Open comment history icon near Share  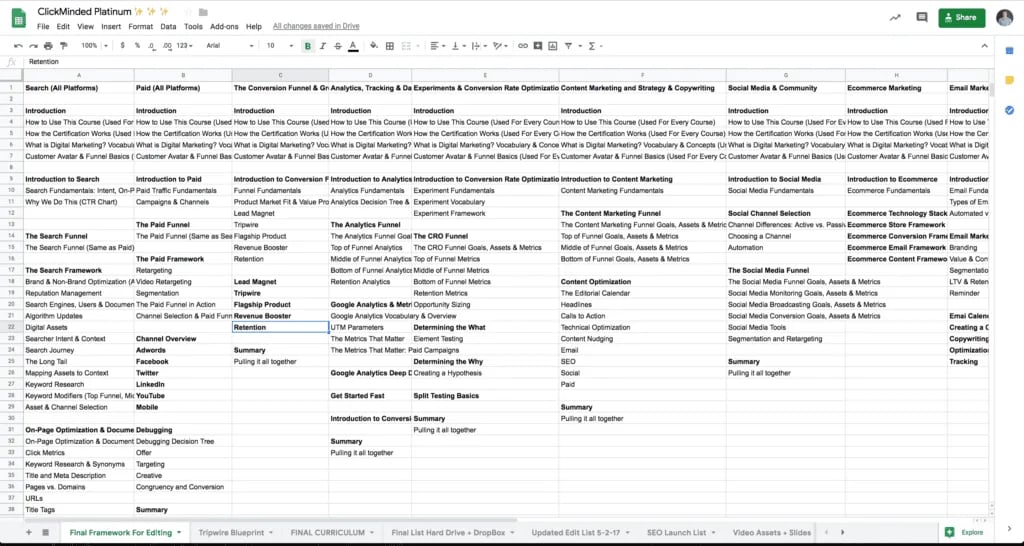coord(921,17)
